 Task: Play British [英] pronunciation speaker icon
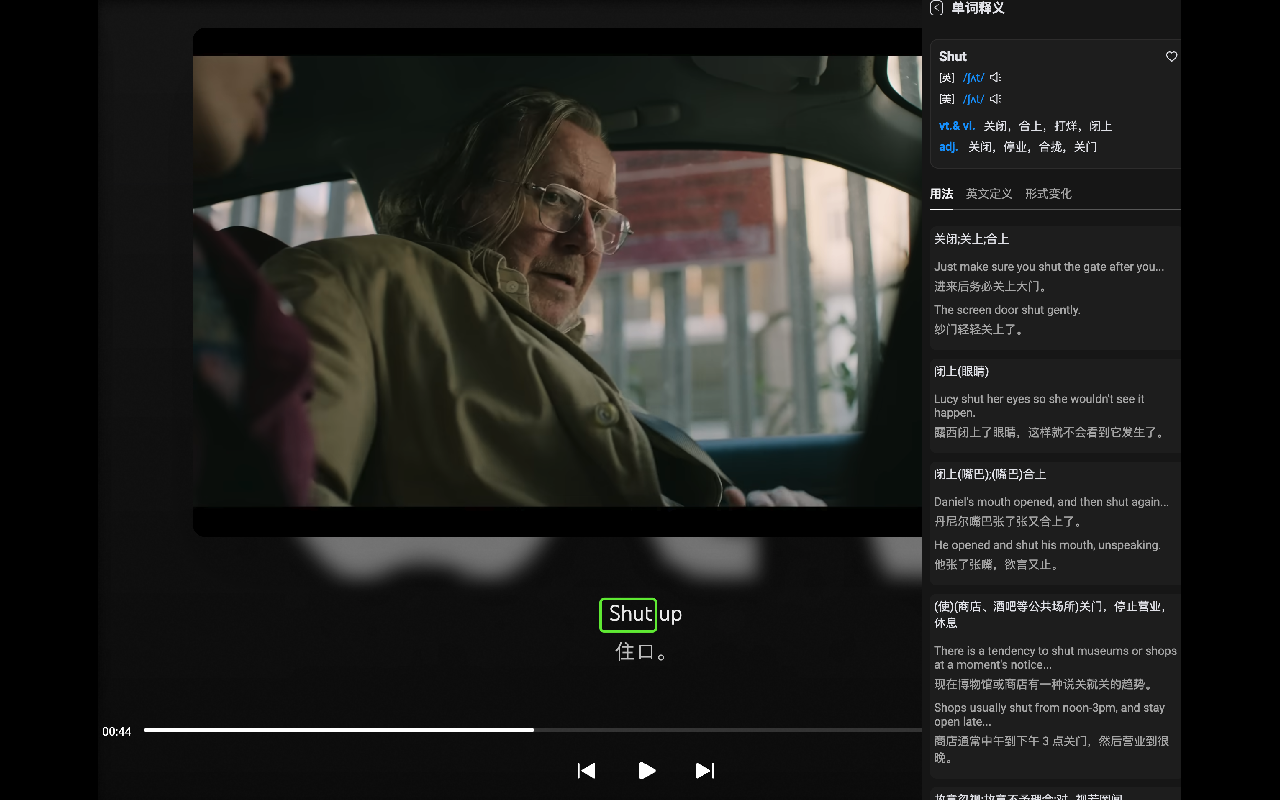click(x=996, y=78)
